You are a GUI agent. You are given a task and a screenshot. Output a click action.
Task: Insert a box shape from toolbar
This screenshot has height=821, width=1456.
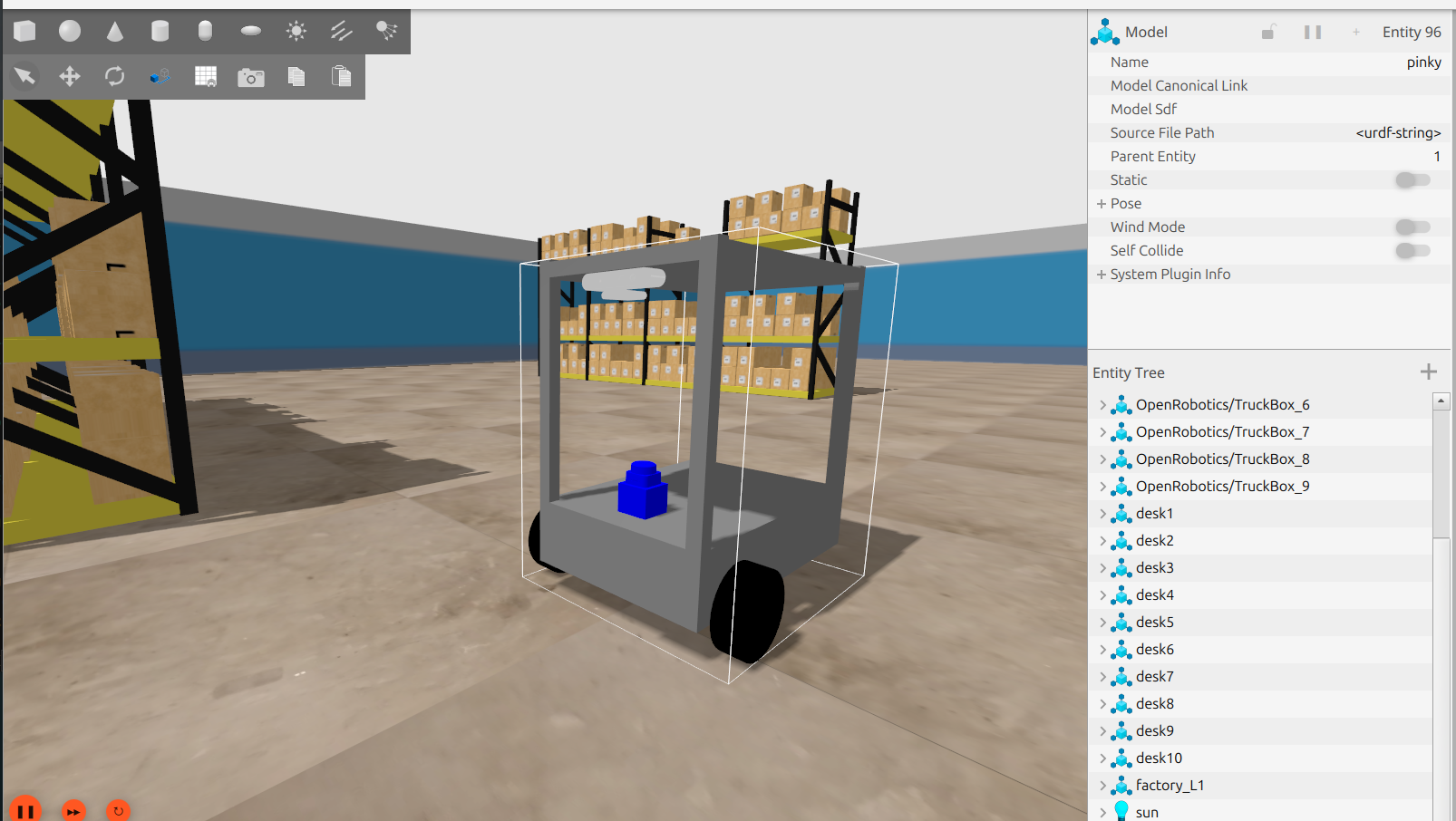[24, 32]
